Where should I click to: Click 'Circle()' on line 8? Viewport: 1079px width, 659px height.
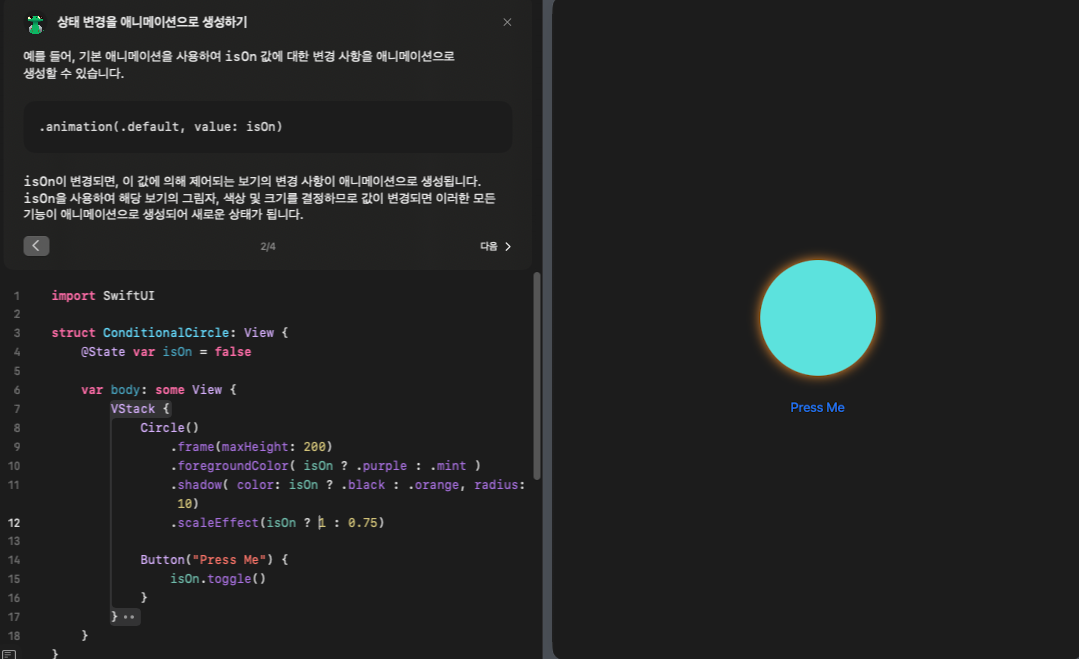169,428
